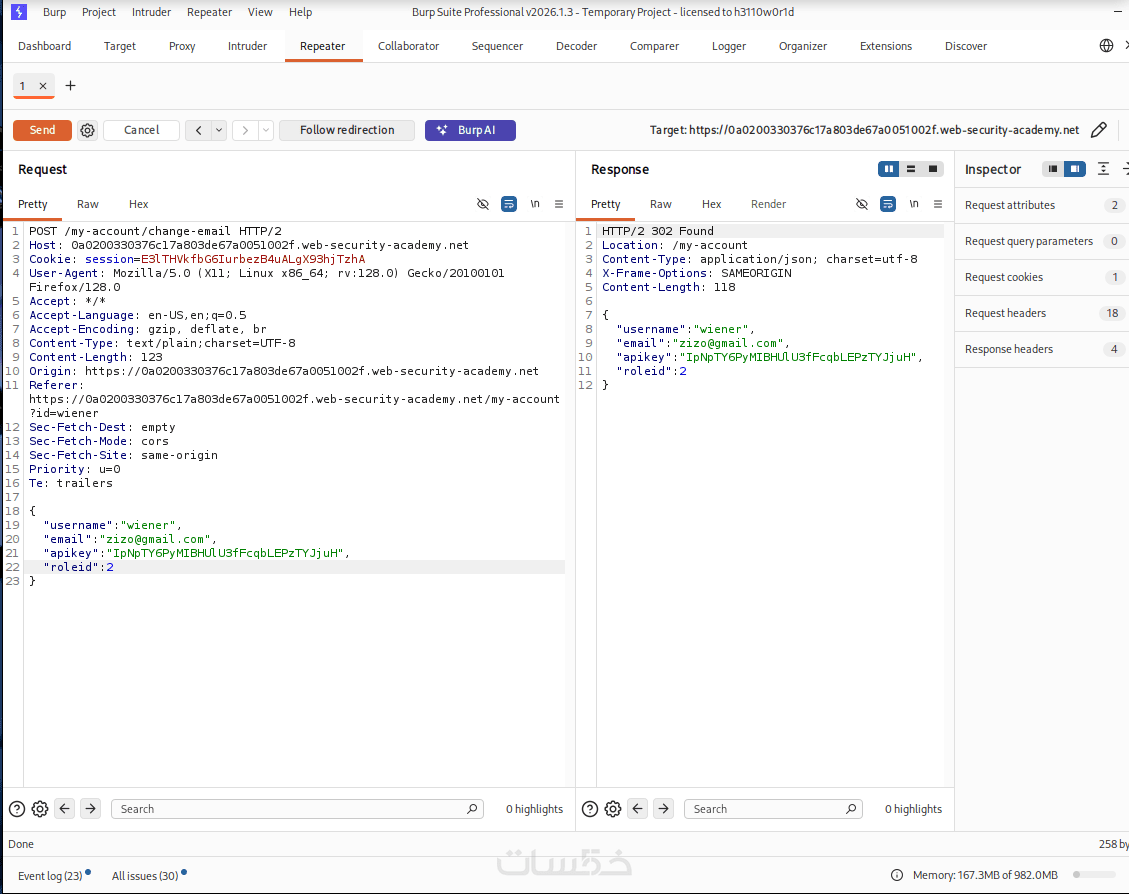
Task: Toggle show newline characters in response
Action: point(914,204)
